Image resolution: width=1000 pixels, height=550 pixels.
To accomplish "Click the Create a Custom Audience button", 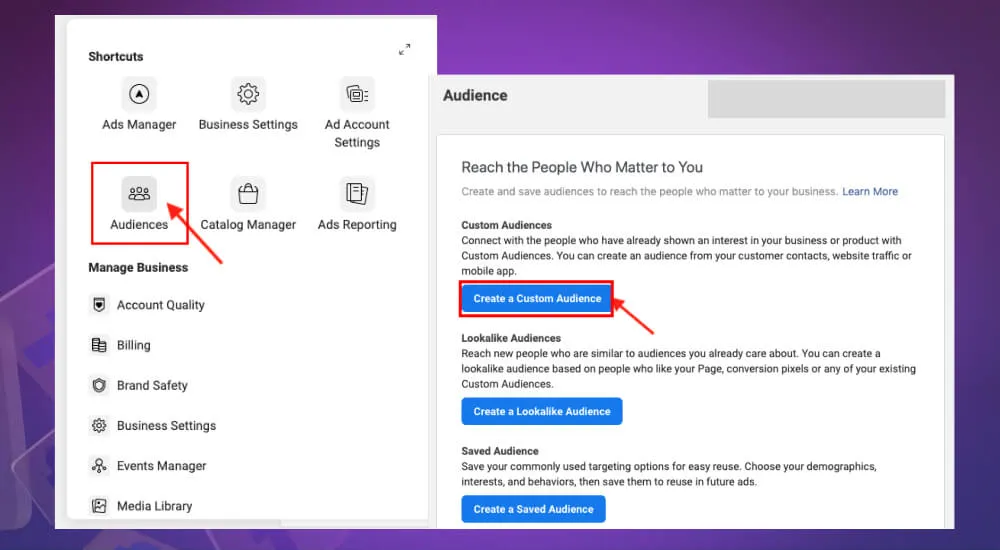I will tap(537, 299).
